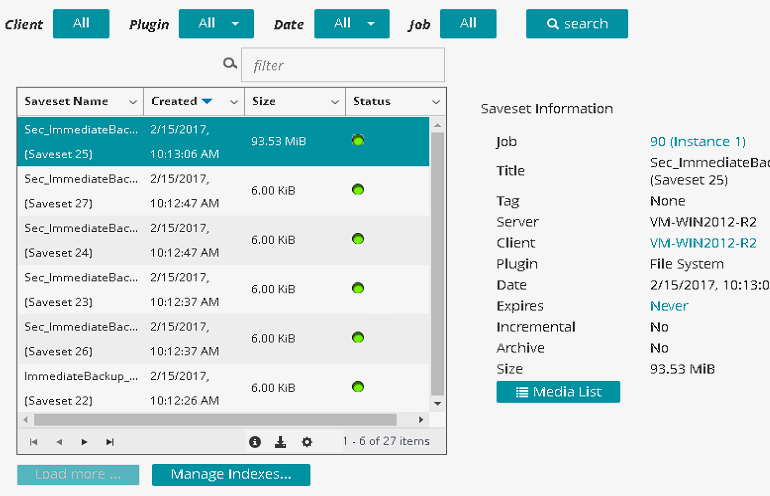The image size is (770, 496).
Task: Click the vertical scrollbar down arrow
Action: coord(437,404)
